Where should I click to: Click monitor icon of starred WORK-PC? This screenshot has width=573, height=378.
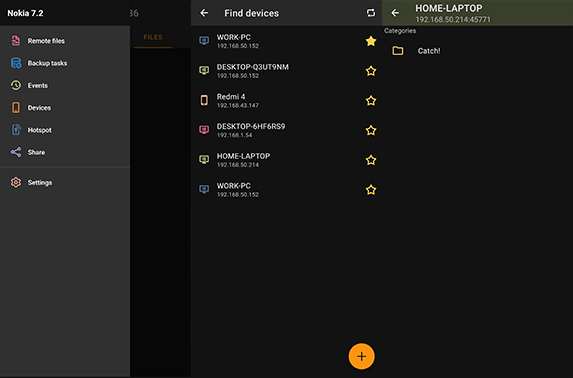point(204,41)
